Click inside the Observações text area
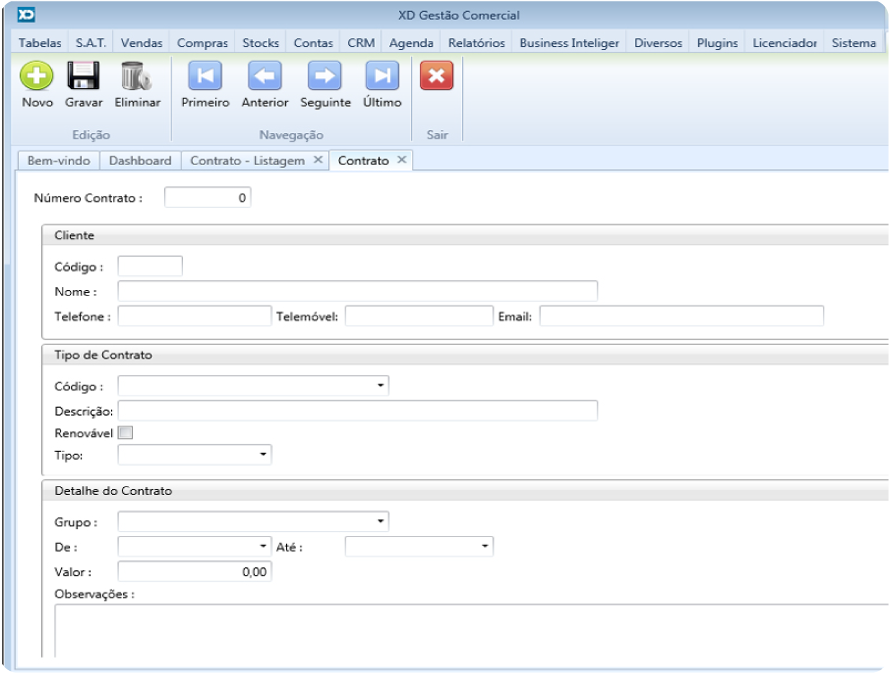 (x=470, y=630)
